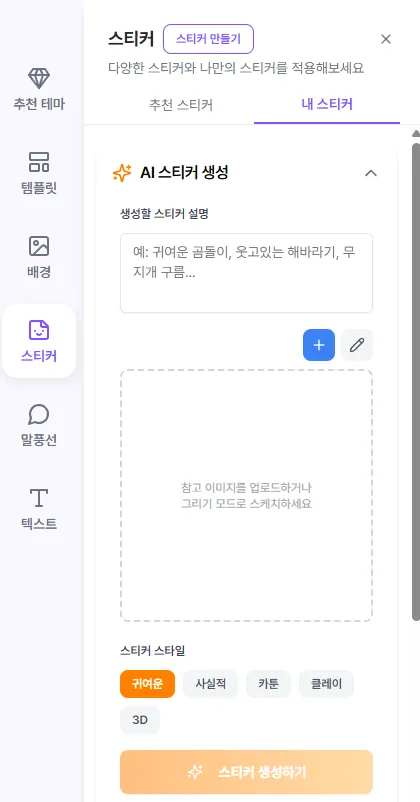Select the 배경 image icon

tap(39, 246)
